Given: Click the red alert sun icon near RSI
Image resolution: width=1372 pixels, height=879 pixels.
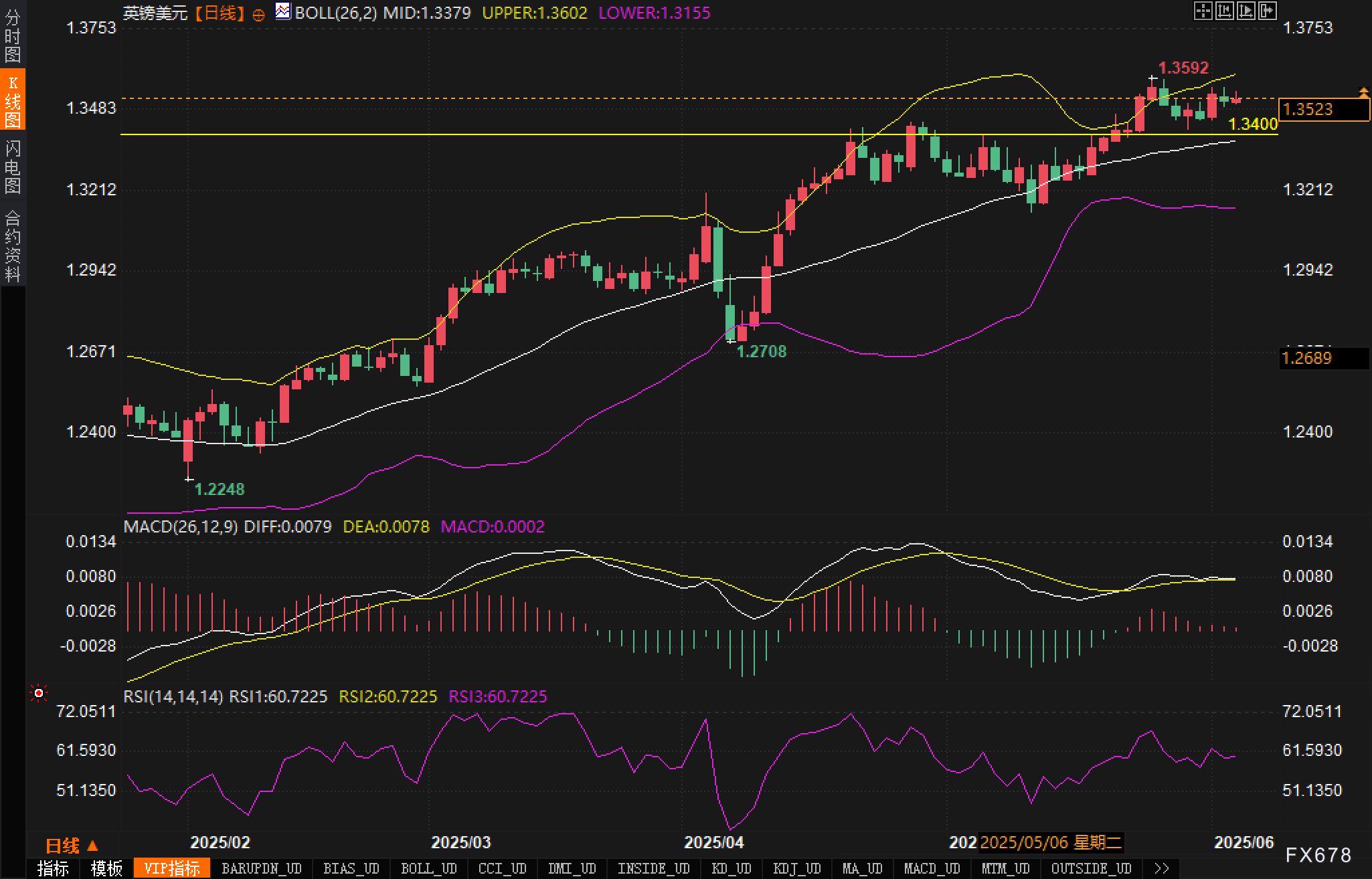Looking at the screenshot, I should [x=39, y=693].
